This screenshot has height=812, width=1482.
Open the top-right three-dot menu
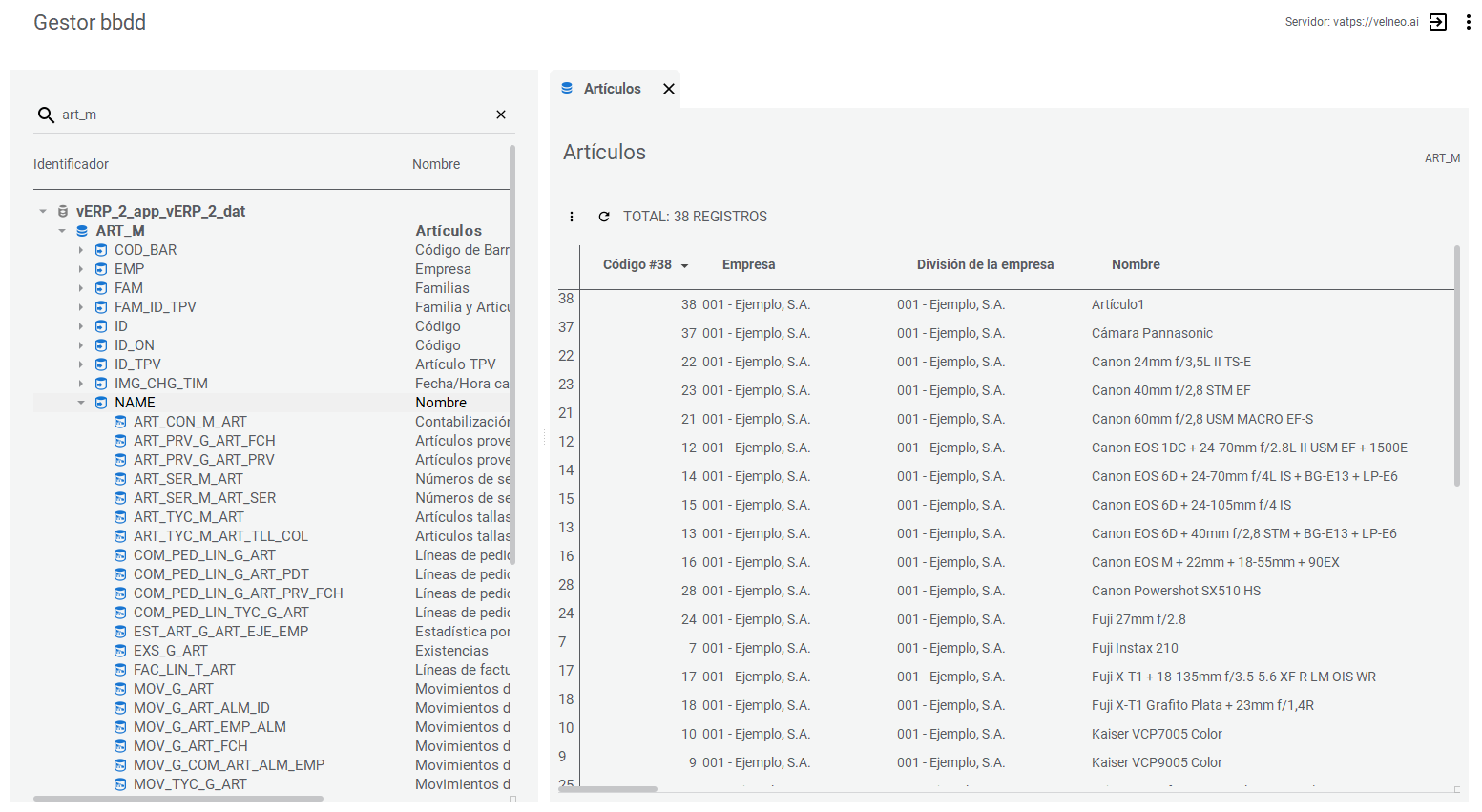tap(1468, 22)
